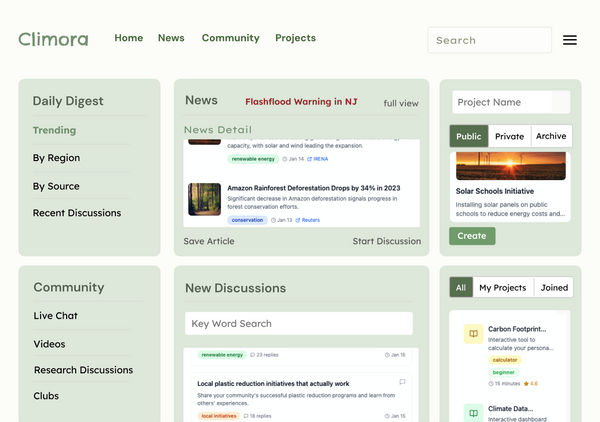The image size is (600, 422).
Task: Select By Region in Daily Digest
Action: (56, 158)
